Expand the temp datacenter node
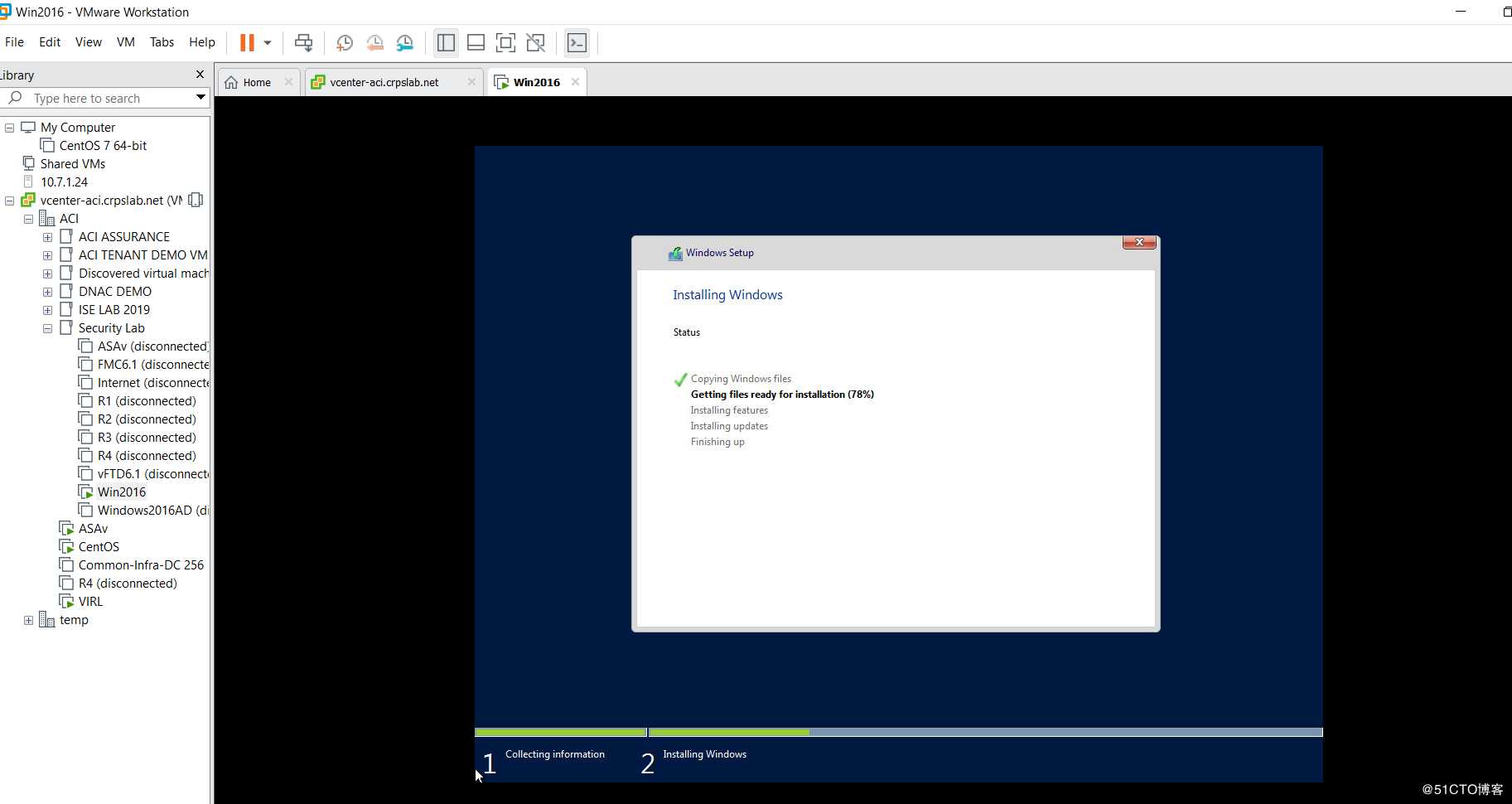The image size is (1512, 804). pyautogui.click(x=28, y=620)
